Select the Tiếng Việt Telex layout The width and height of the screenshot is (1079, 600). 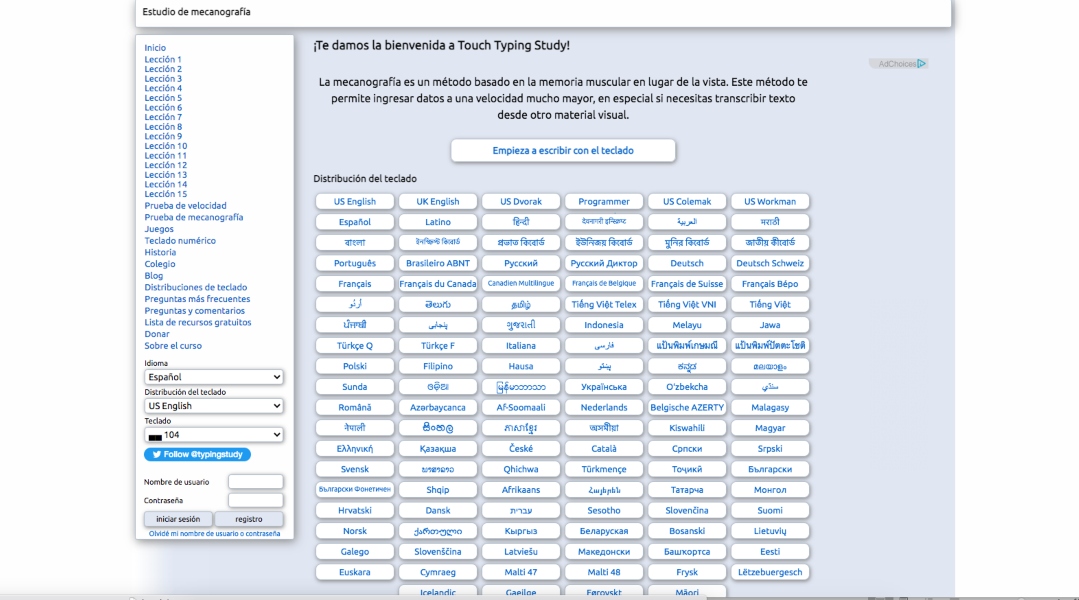click(603, 305)
